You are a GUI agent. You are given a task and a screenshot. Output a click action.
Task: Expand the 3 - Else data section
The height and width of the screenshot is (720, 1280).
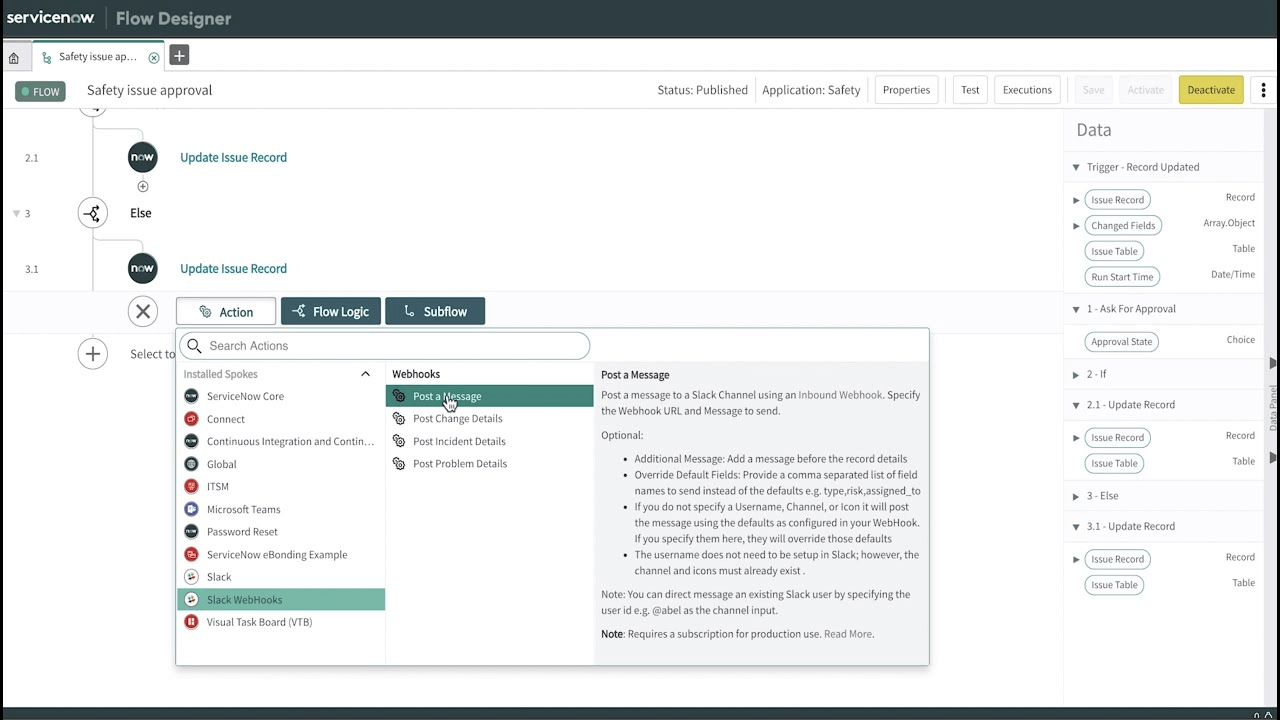click(1076, 496)
